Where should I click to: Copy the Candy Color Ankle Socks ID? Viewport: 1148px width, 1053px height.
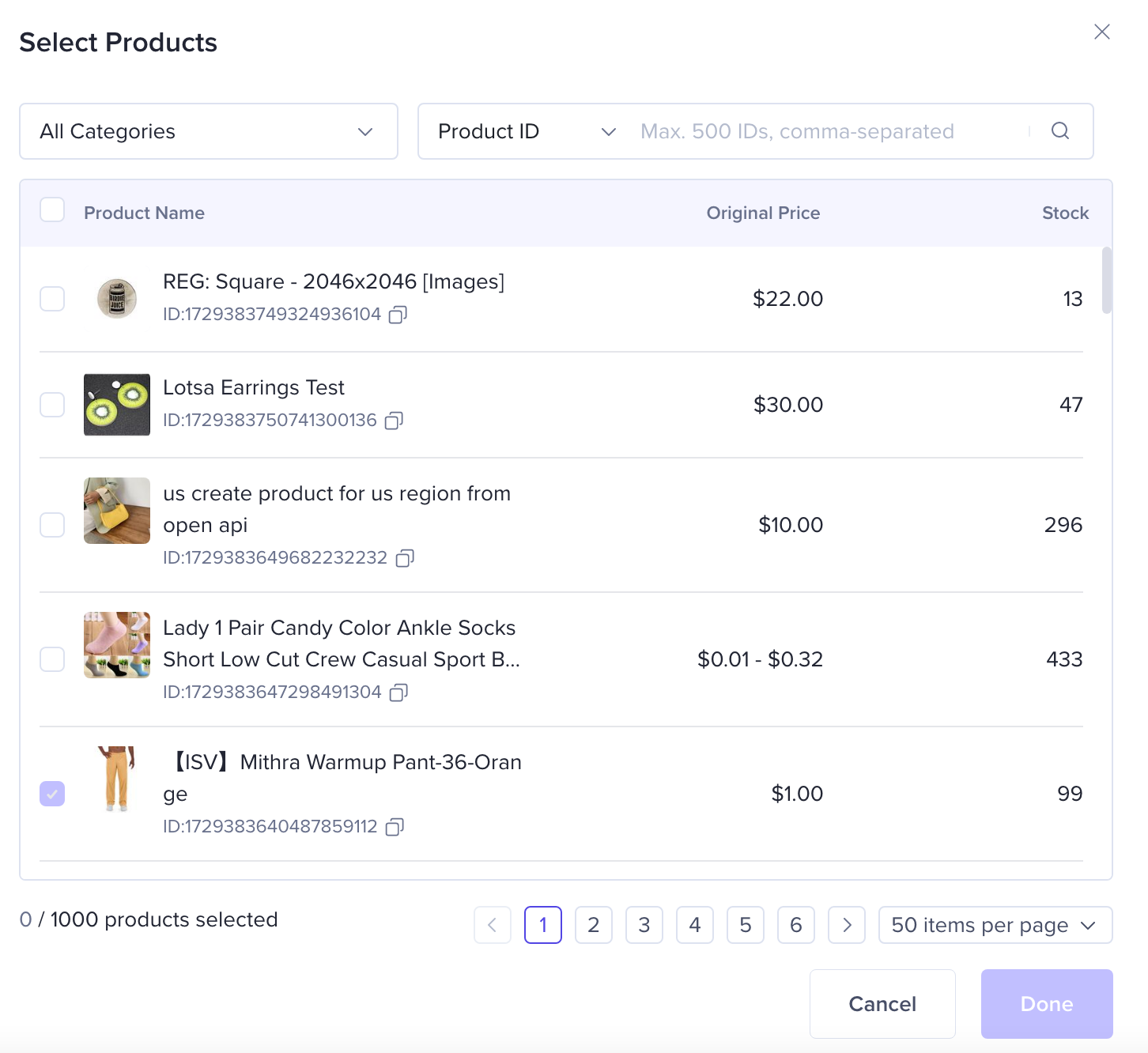[x=398, y=693]
